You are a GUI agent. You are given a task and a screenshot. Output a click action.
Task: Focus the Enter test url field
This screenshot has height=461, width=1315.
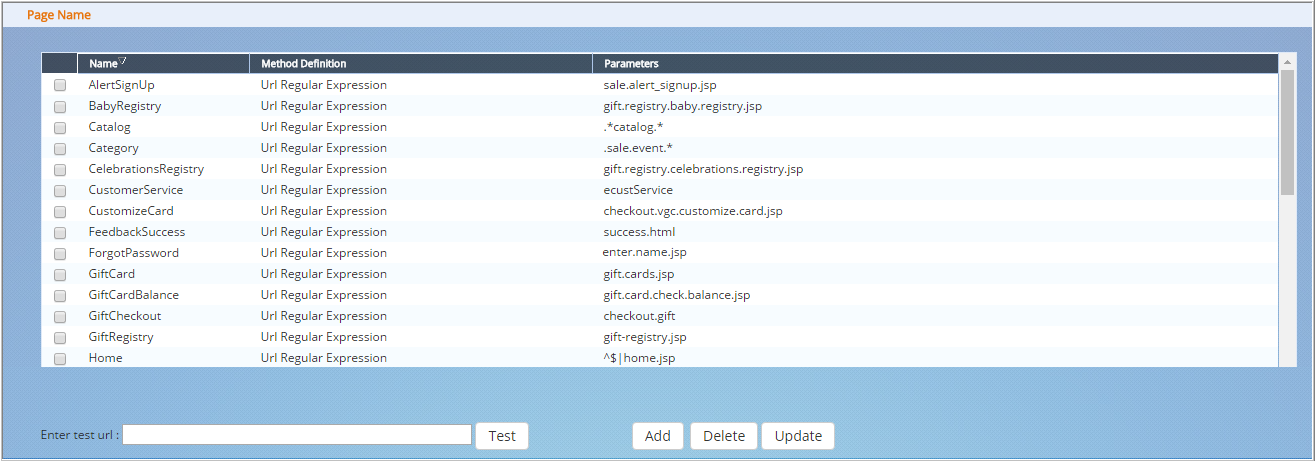(x=297, y=435)
